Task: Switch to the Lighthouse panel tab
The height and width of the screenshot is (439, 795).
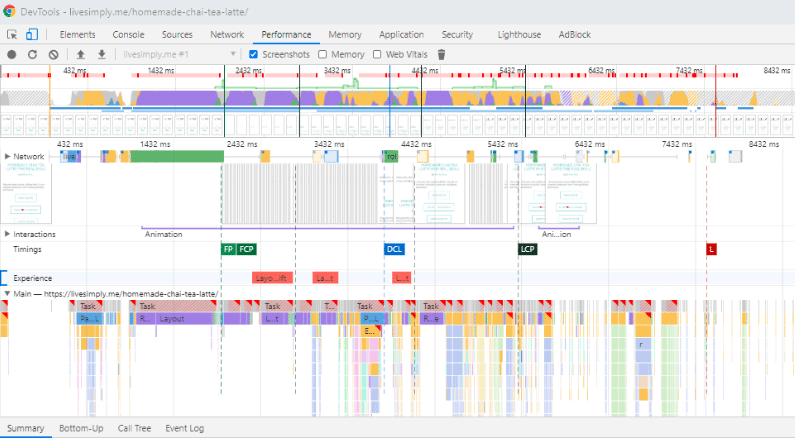Action: [518, 34]
